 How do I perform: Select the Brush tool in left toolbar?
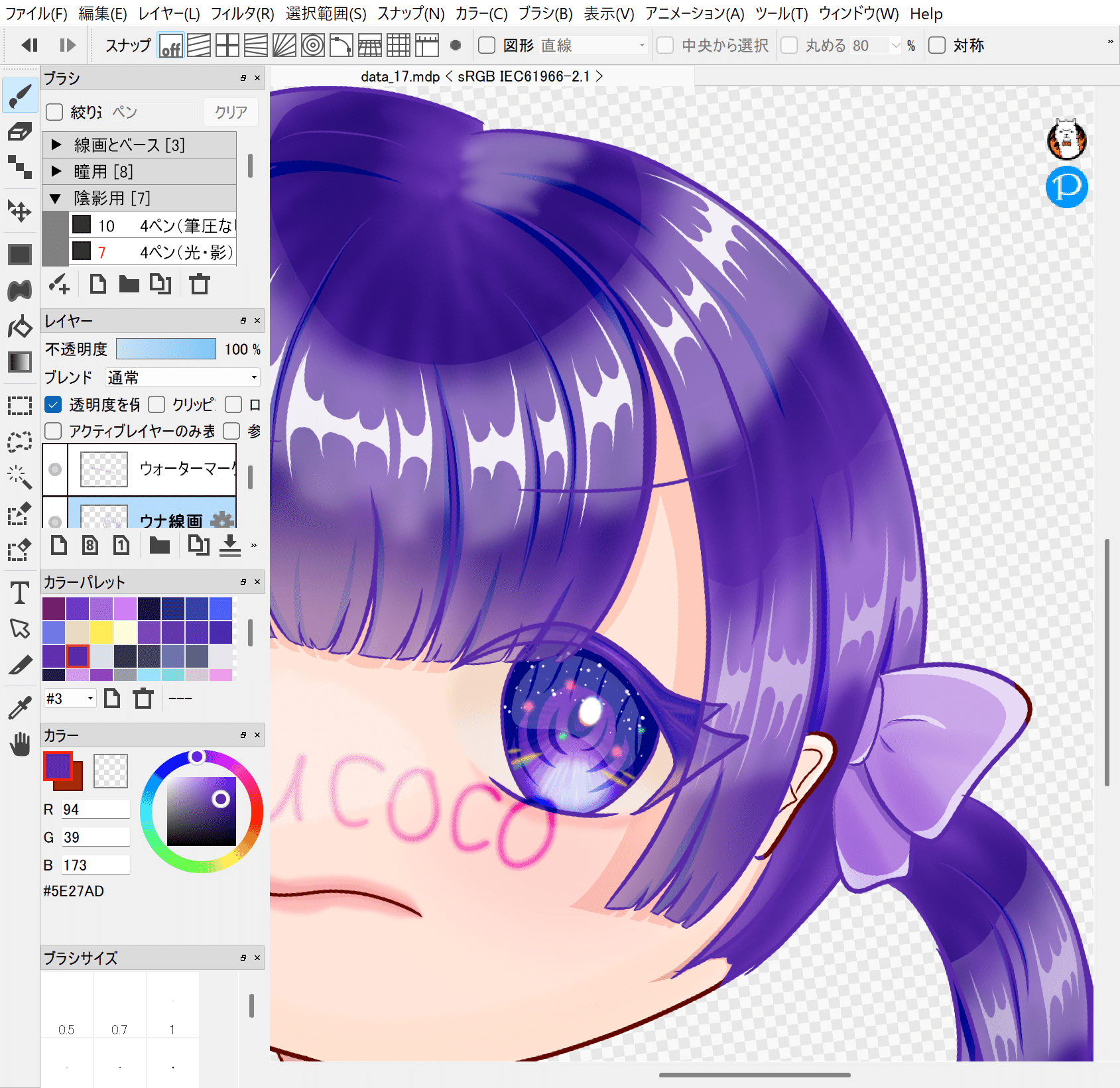point(20,96)
